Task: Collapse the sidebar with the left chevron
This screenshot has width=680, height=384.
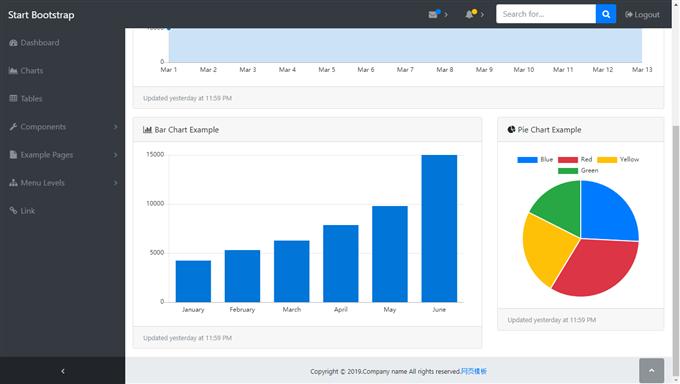Action: tap(63, 371)
